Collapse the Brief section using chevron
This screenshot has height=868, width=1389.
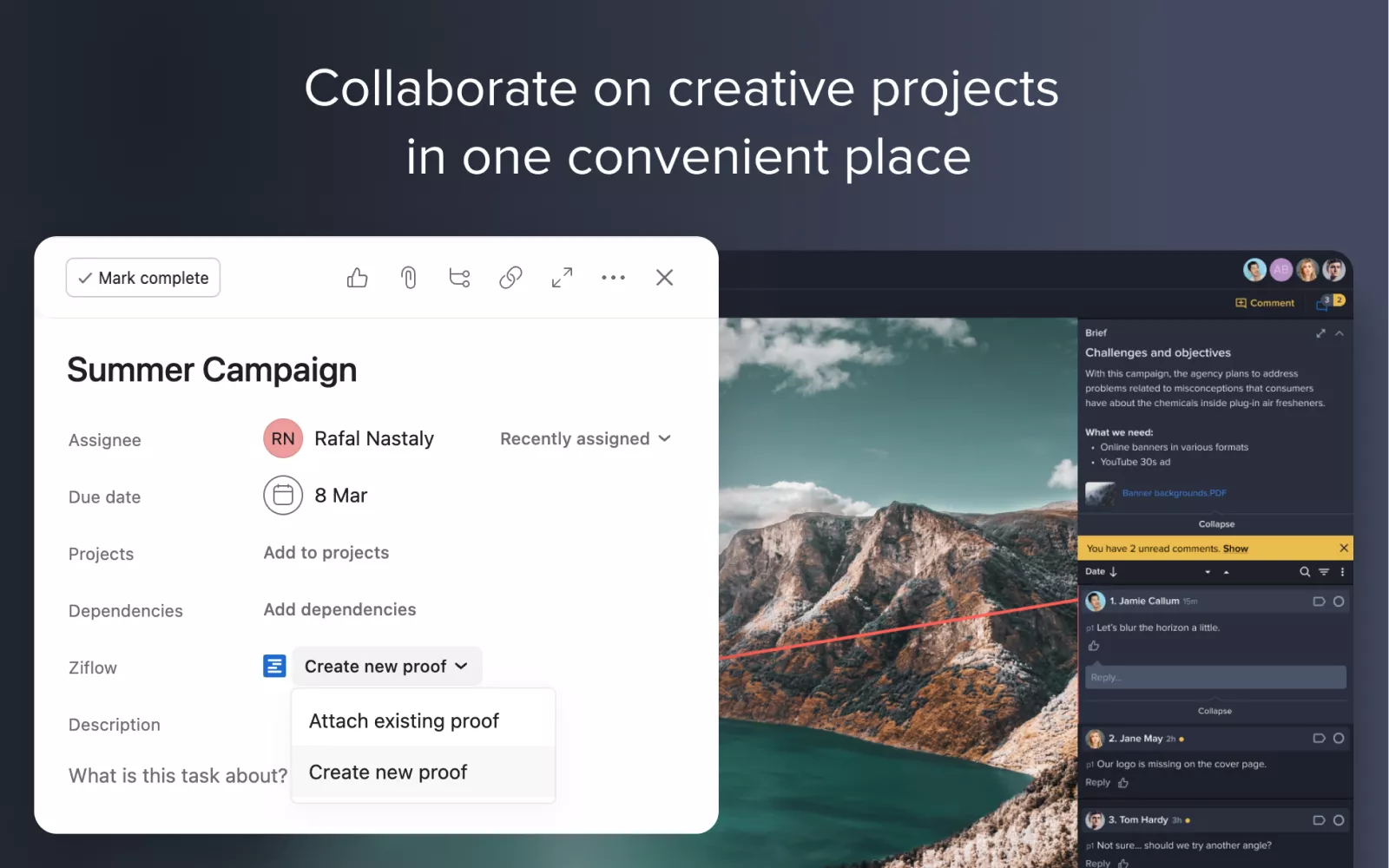1340,333
